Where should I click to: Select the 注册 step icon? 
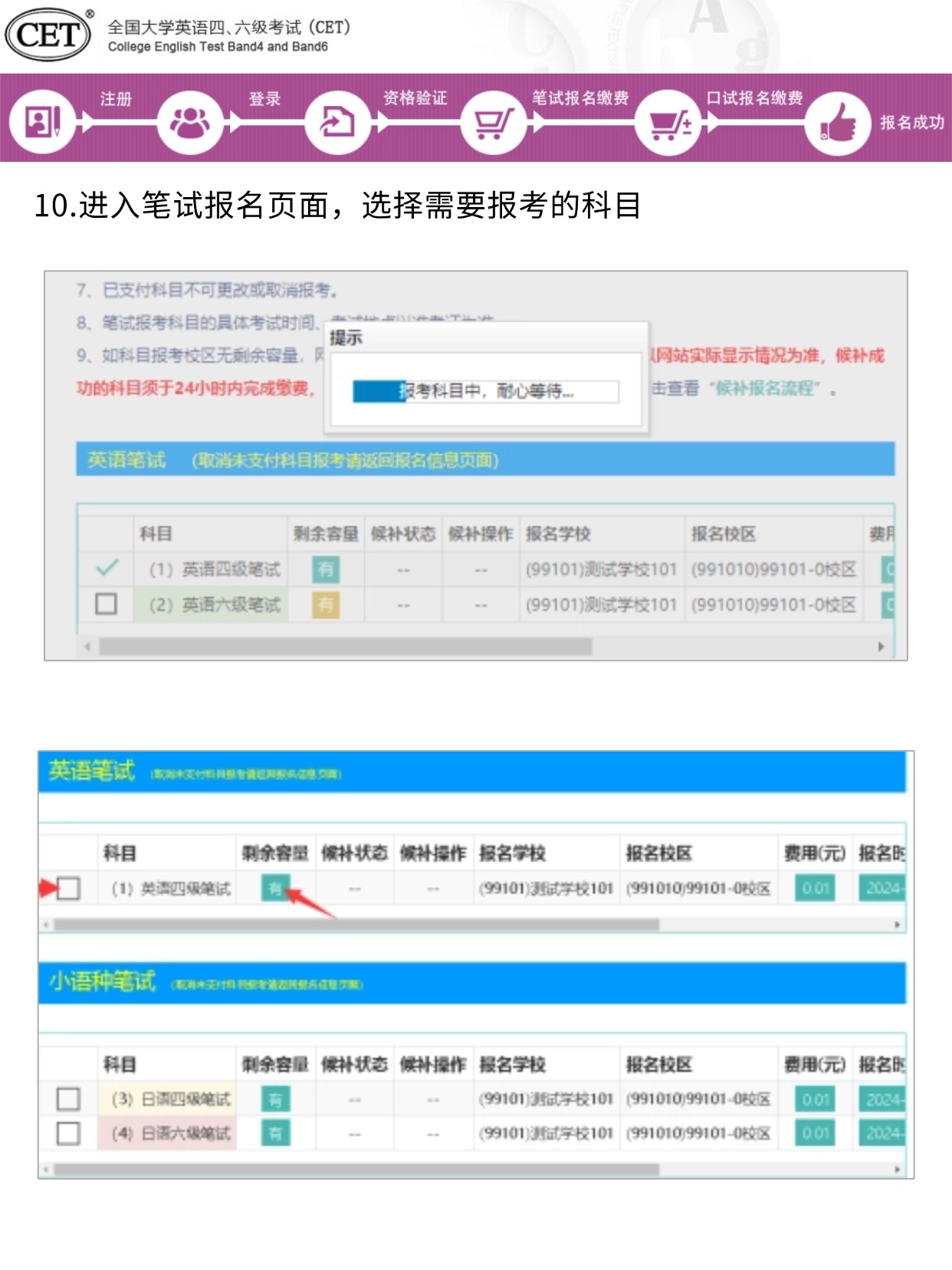click(42, 121)
